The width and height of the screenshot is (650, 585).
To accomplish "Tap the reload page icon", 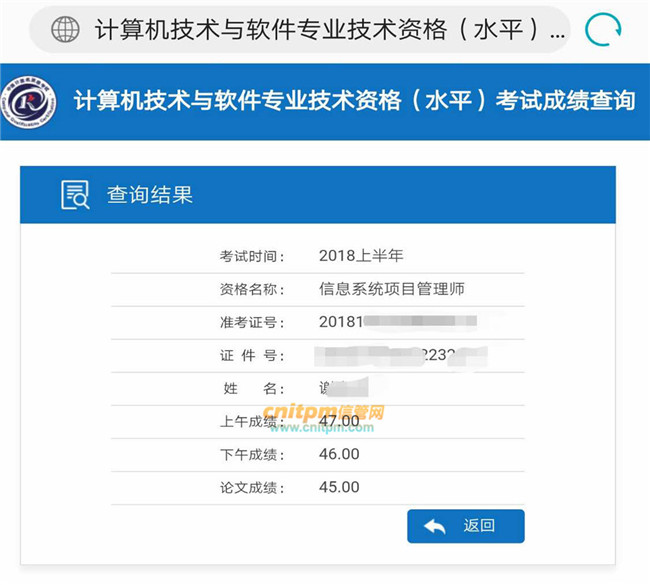I will 603,30.
